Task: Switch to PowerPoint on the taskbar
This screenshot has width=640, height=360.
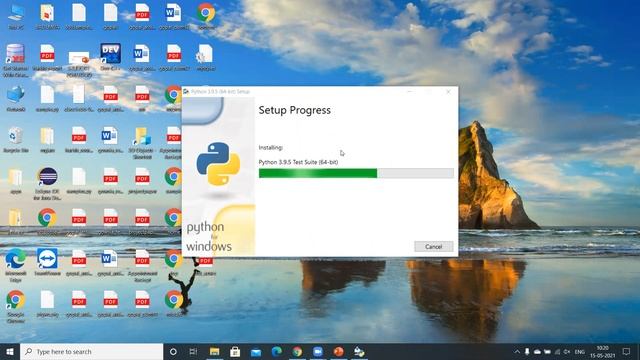Action: (x=339, y=351)
